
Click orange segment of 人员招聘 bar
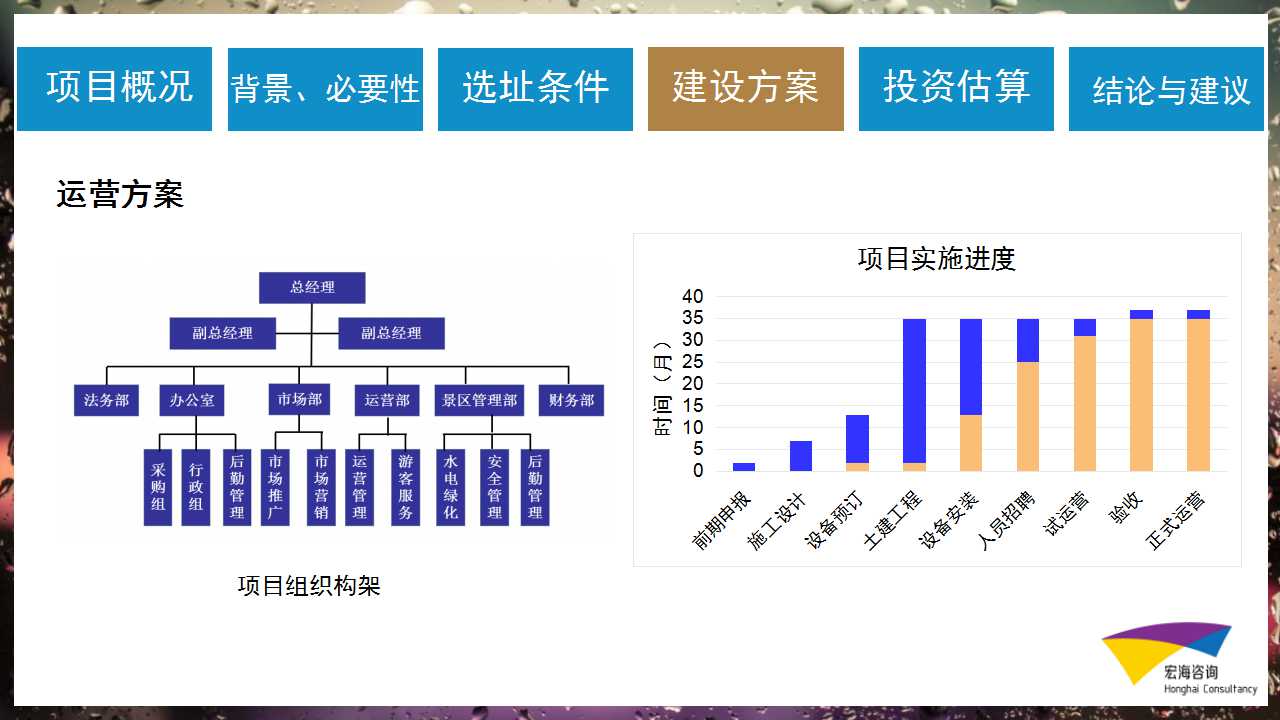[1028, 417]
